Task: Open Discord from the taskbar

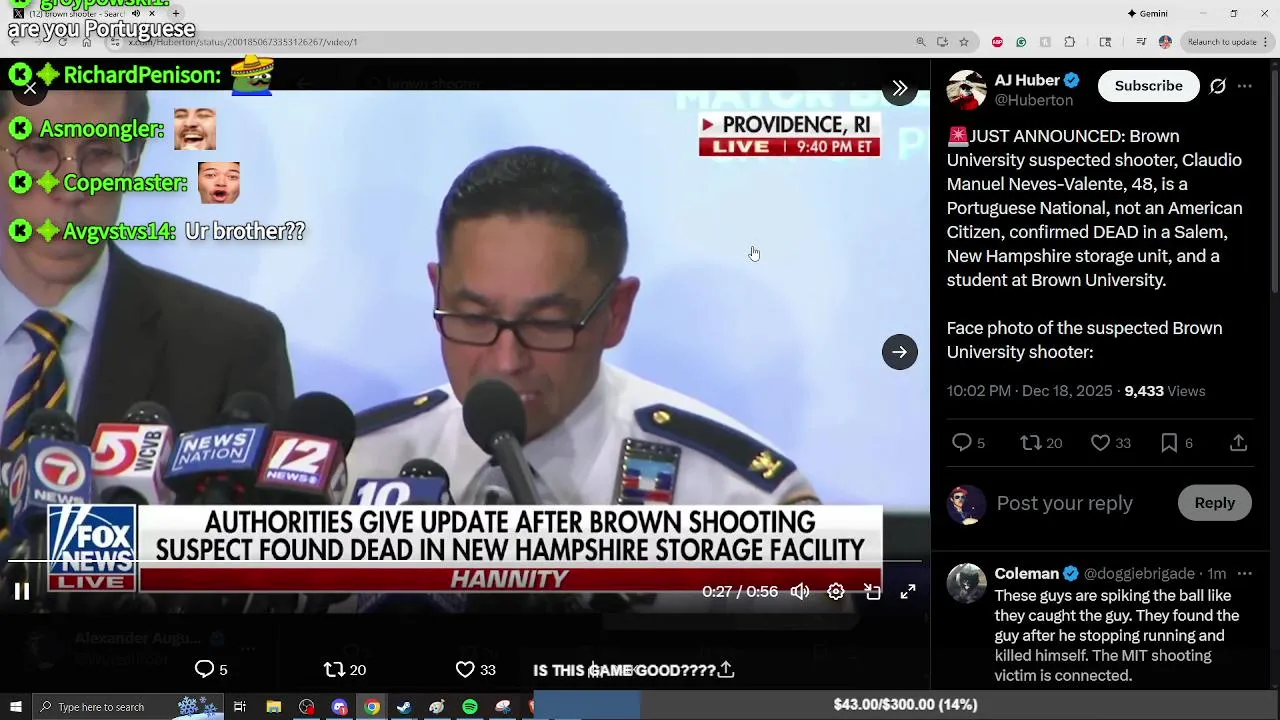Action: (339, 707)
